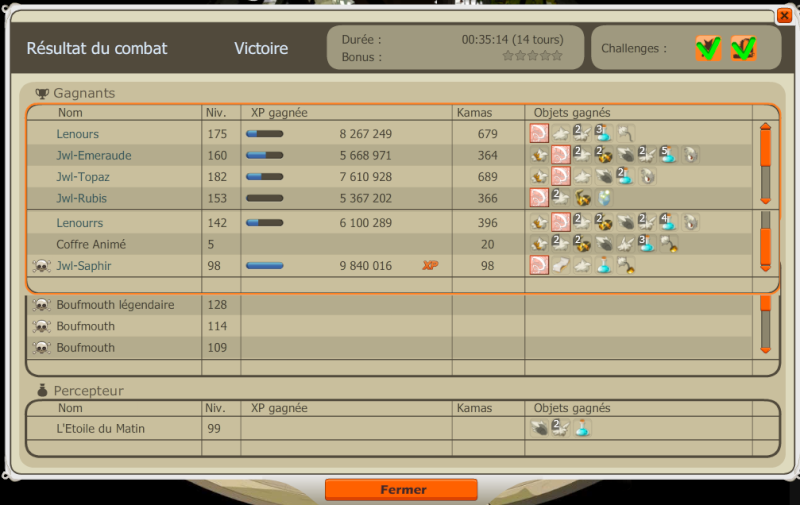Select the grey tail item in Lenours' loot
This screenshot has width=800, height=505.
[x=626, y=134]
